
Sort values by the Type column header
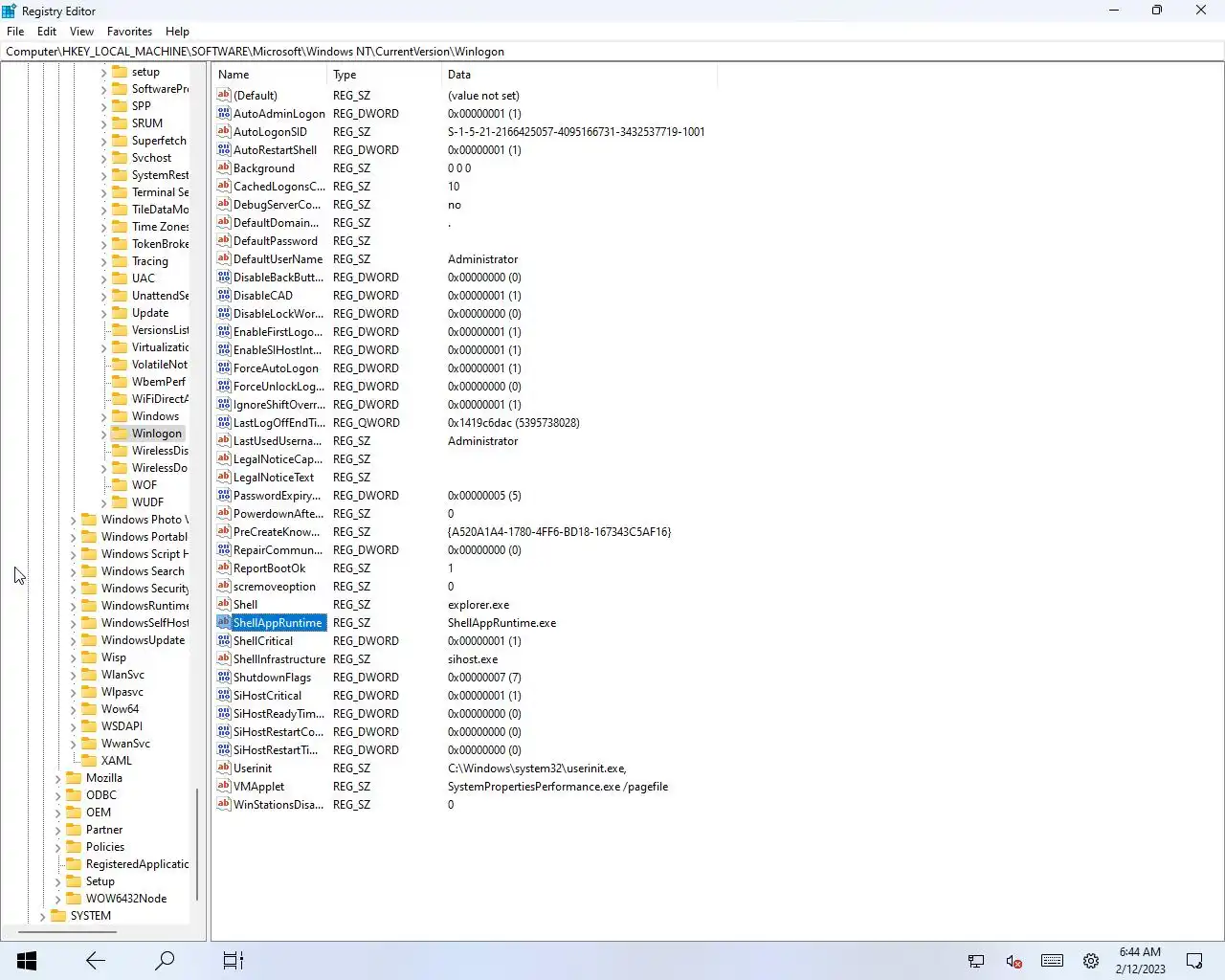385,75
